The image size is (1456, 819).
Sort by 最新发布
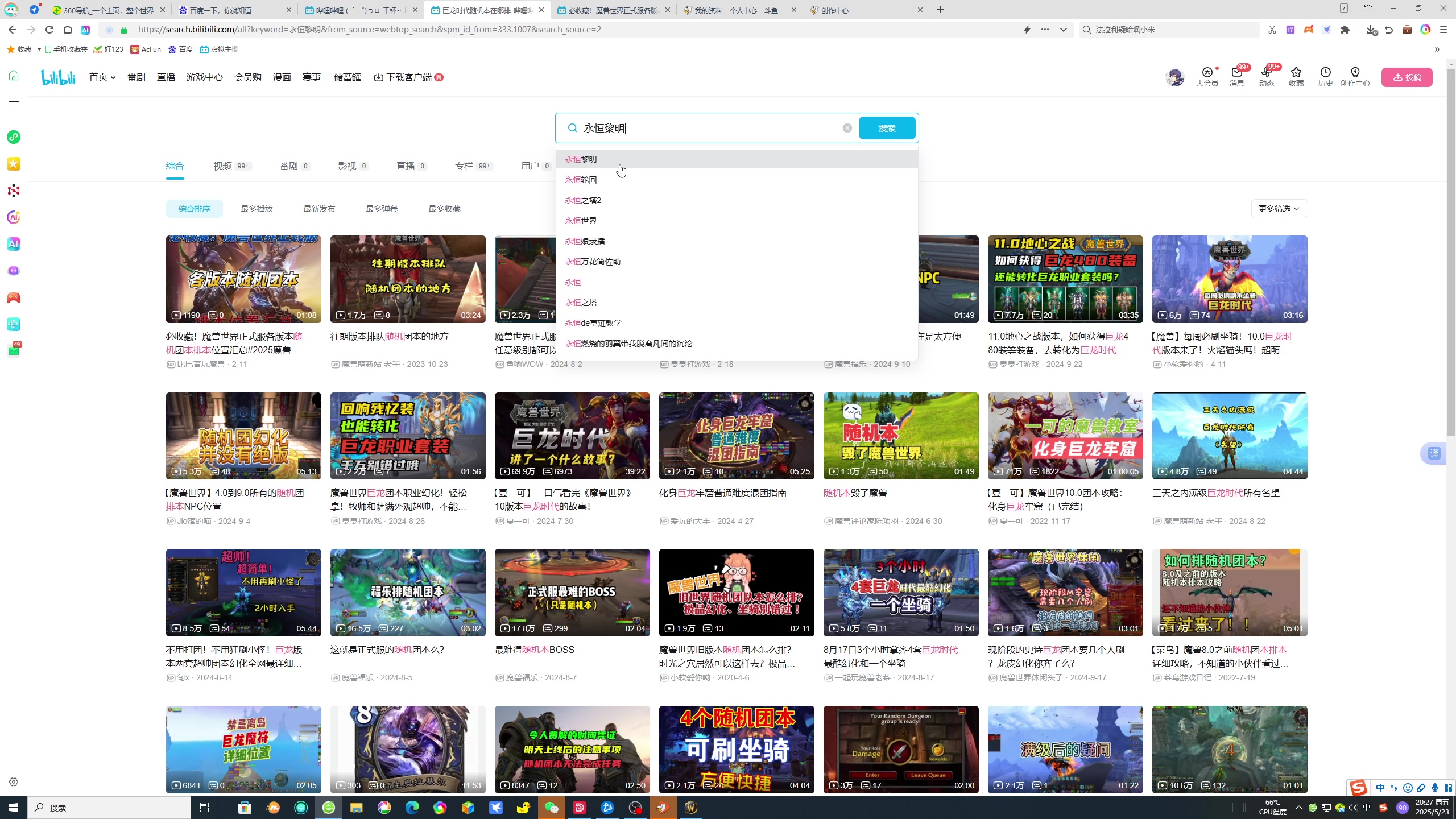click(x=319, y=209)
